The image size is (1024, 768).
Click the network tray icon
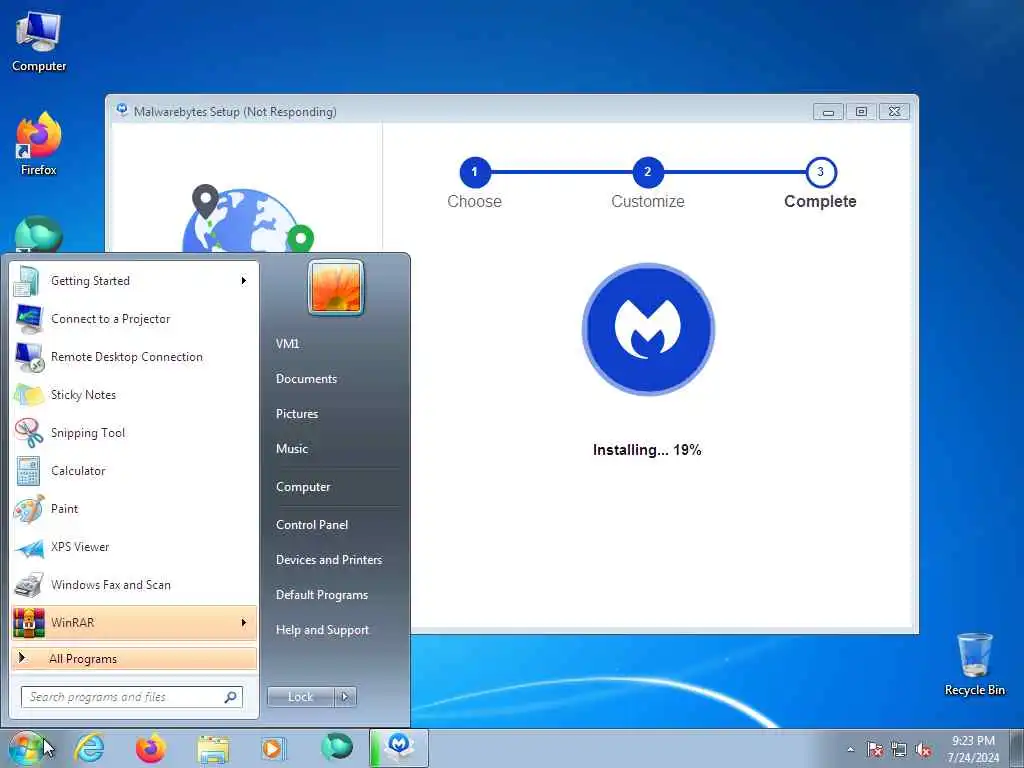pyautogui.click(x=899, y=749)
